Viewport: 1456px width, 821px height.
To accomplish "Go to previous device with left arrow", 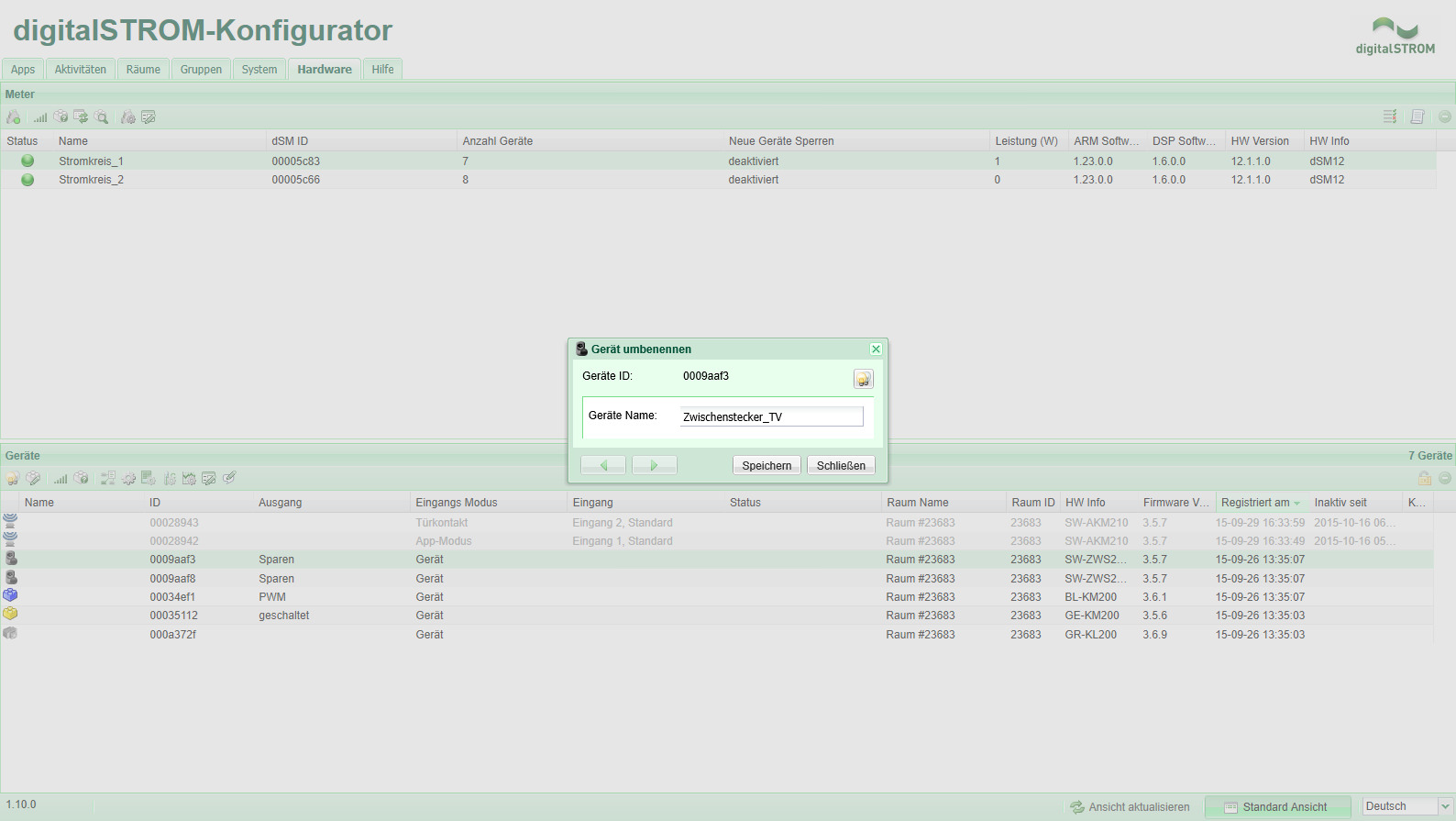I will (x=603, y=465).
